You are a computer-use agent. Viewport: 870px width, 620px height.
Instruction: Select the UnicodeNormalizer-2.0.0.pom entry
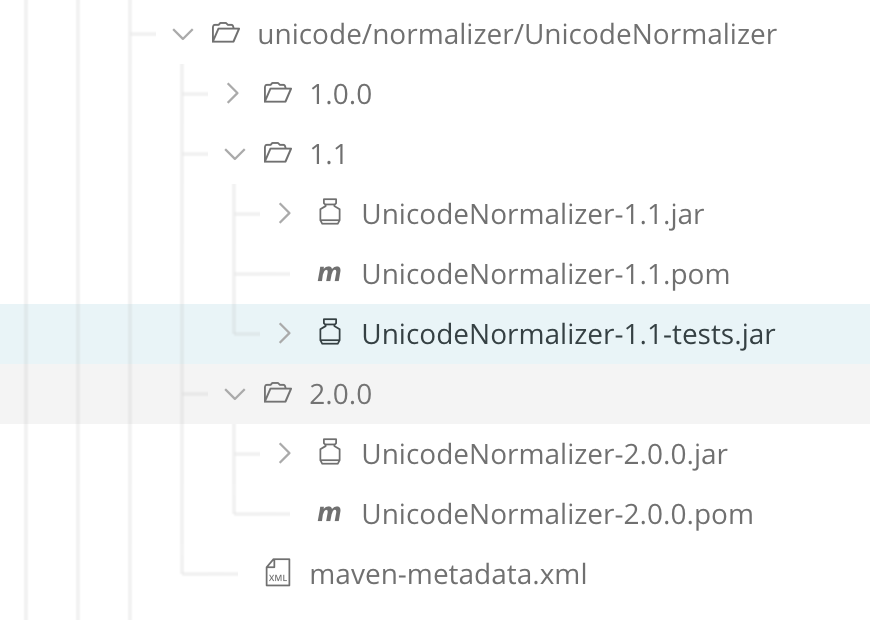(x=558, y=513)
